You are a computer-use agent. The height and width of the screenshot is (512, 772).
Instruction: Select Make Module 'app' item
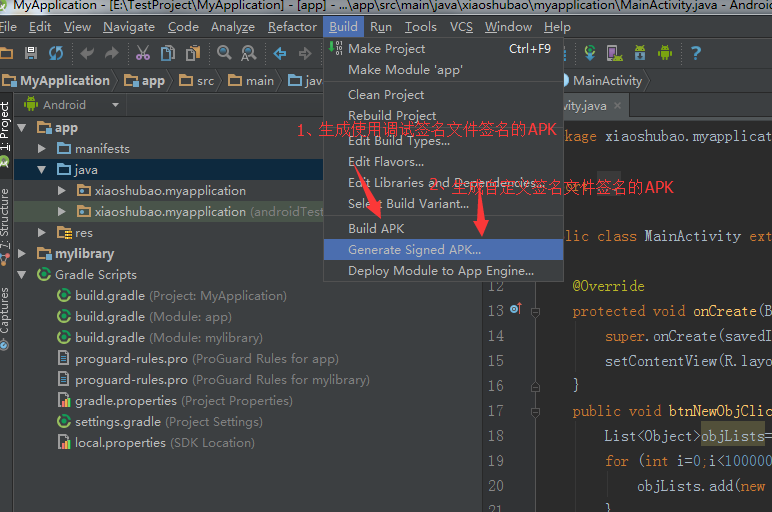click(443, 70)
